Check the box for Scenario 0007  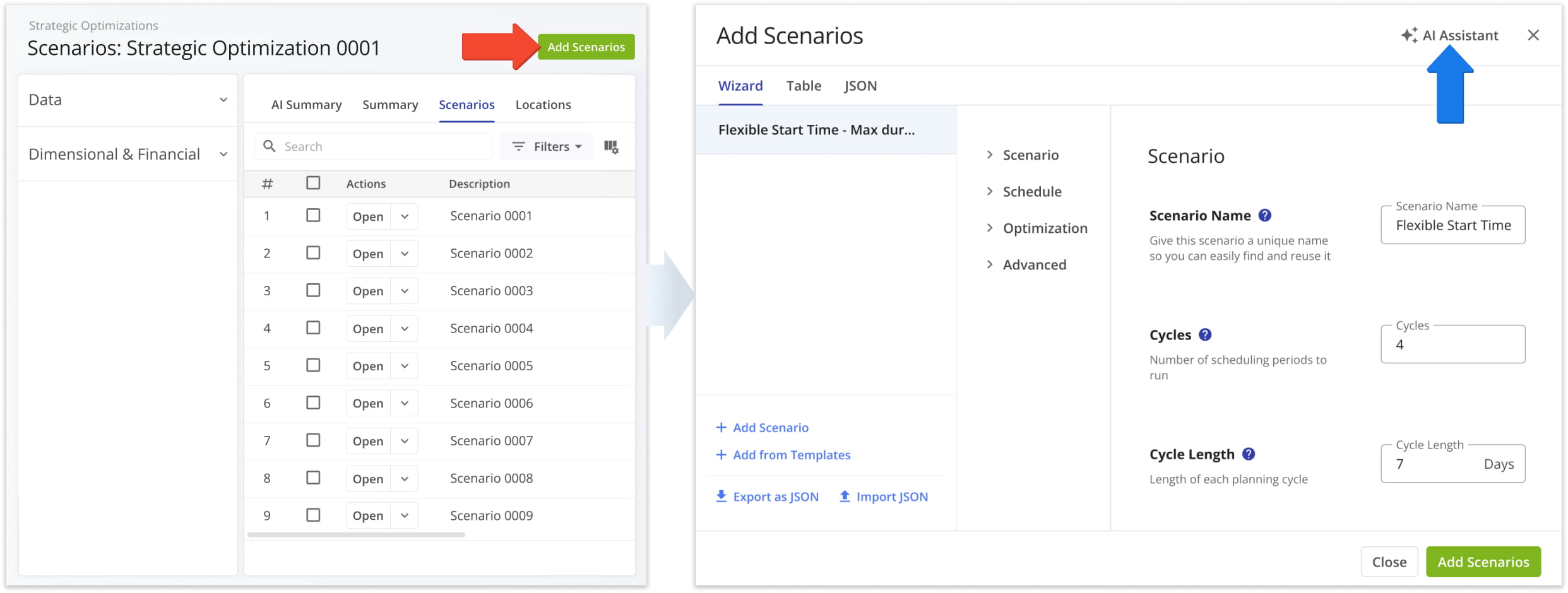pos(313,440)
